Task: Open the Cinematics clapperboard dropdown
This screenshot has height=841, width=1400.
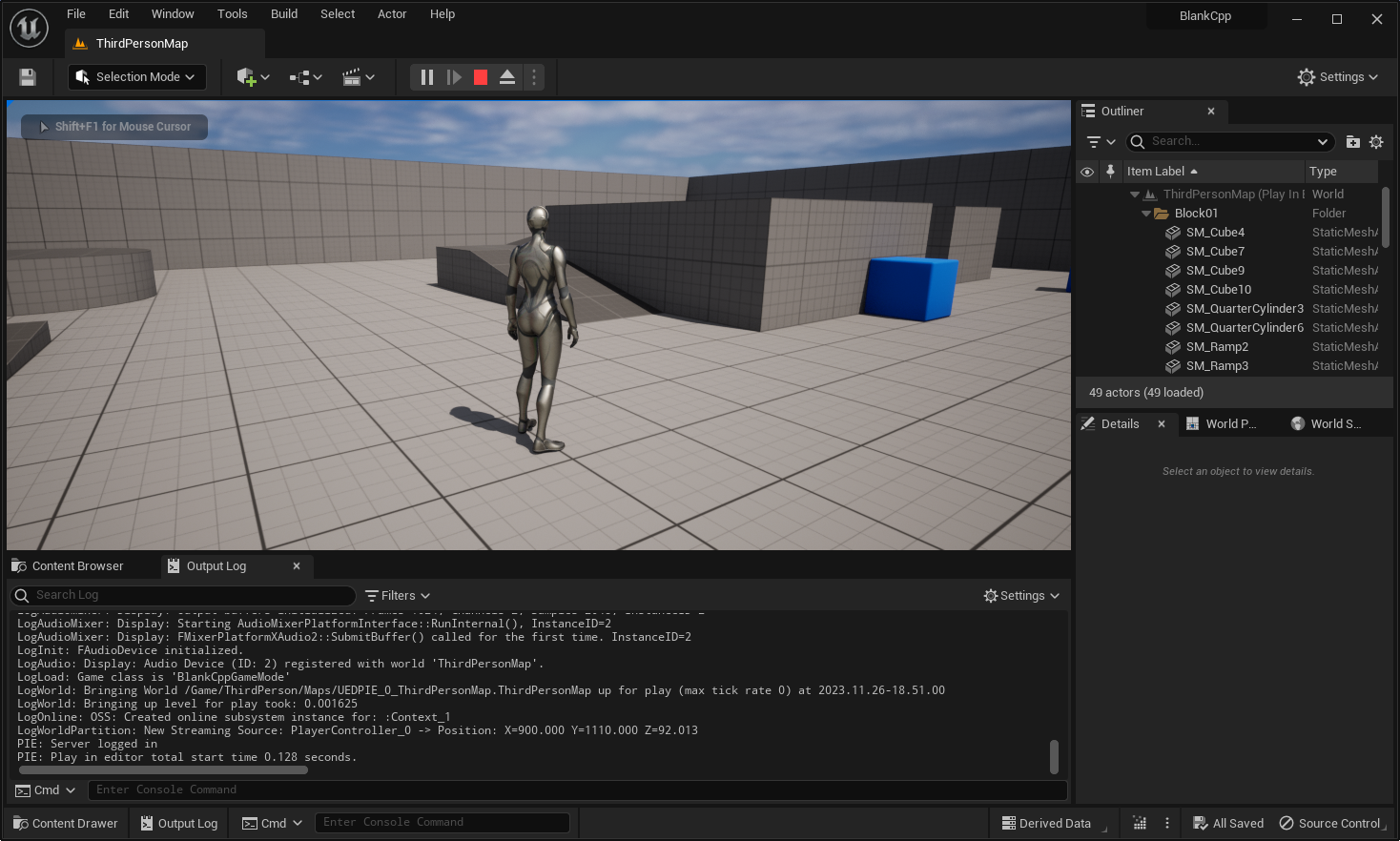Action: coord(359,77)
